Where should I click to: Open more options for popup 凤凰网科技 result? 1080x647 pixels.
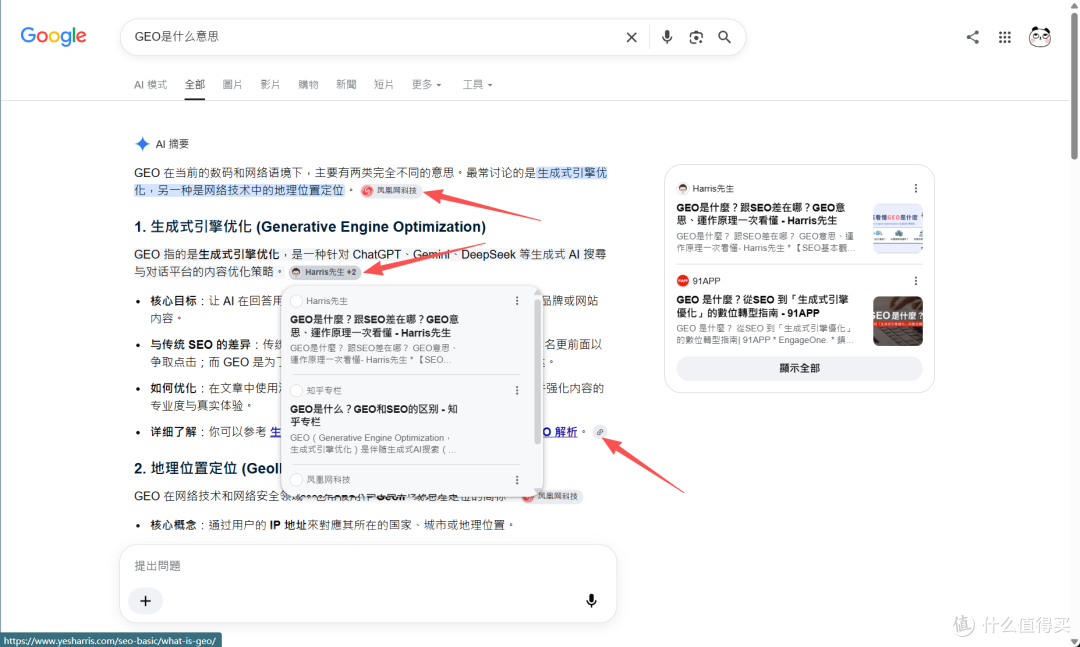(x=517, y=480)
